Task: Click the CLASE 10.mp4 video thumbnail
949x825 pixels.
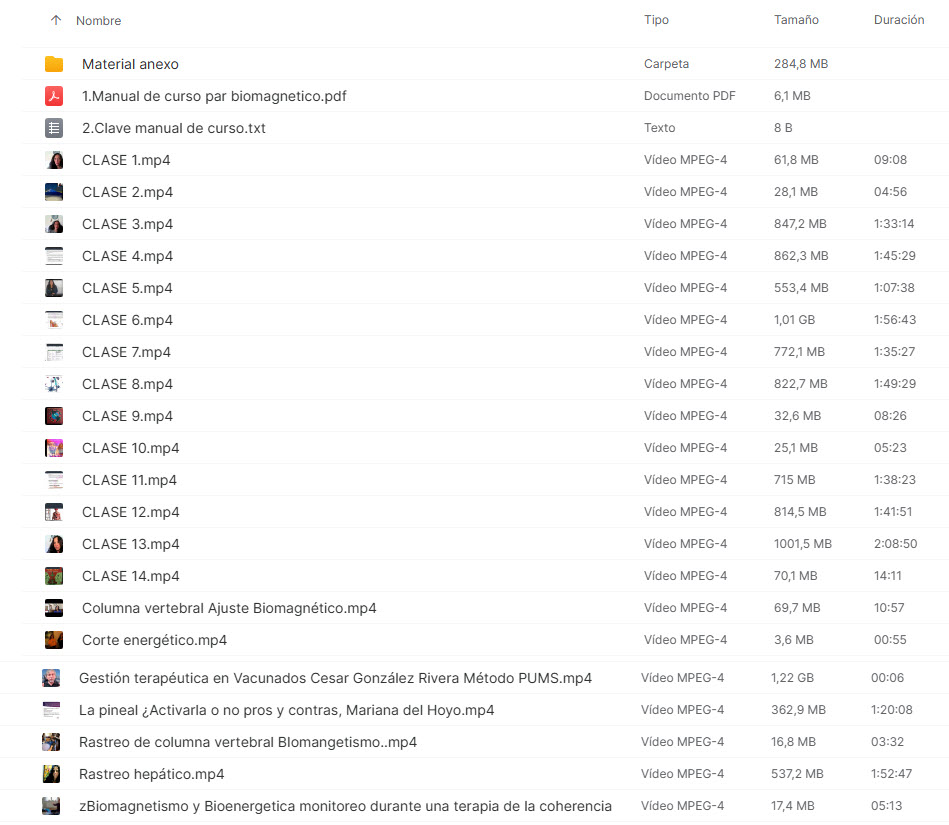Action: tap(54, 448)
